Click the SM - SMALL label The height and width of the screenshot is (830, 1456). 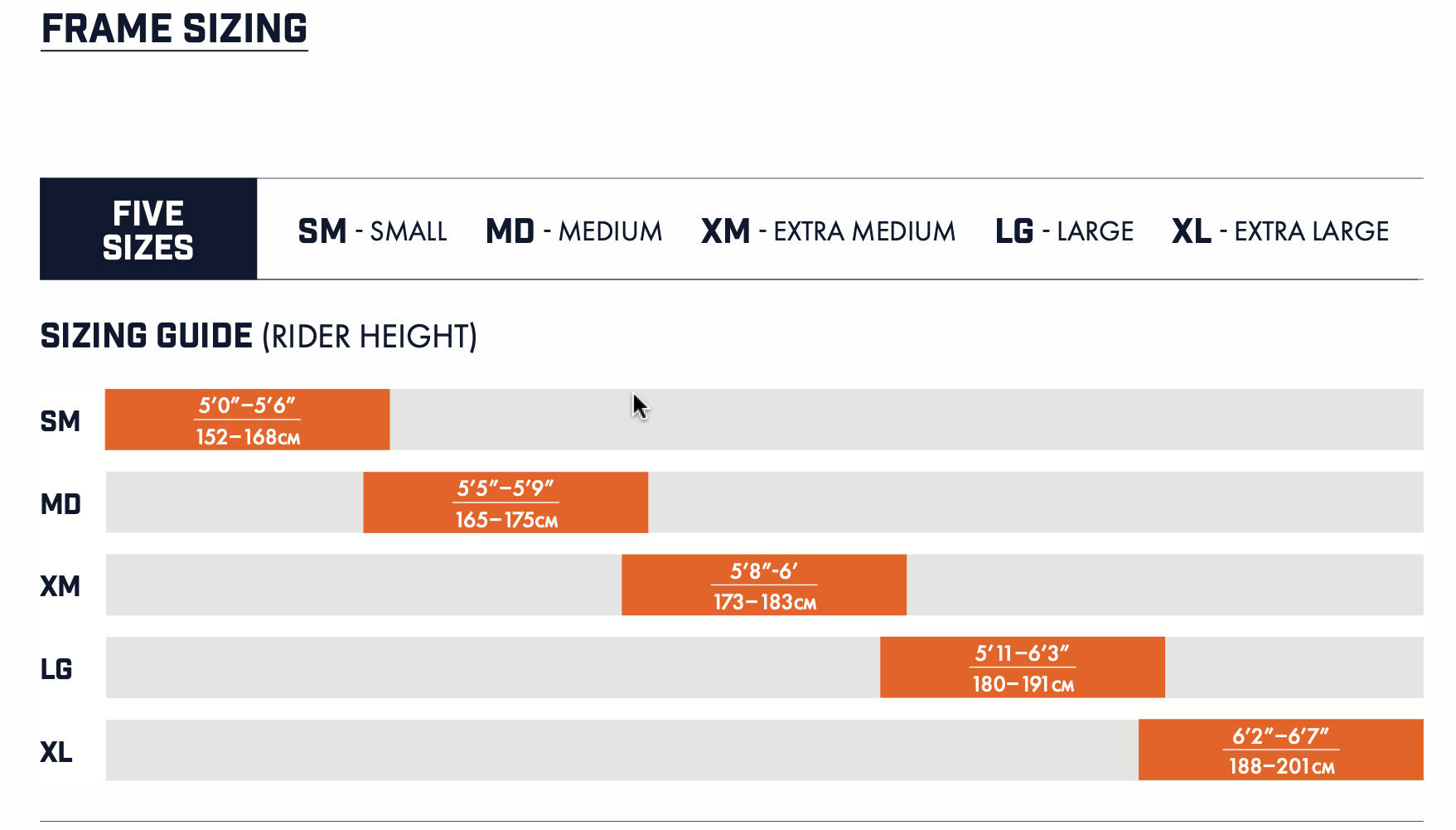(372, 231)
